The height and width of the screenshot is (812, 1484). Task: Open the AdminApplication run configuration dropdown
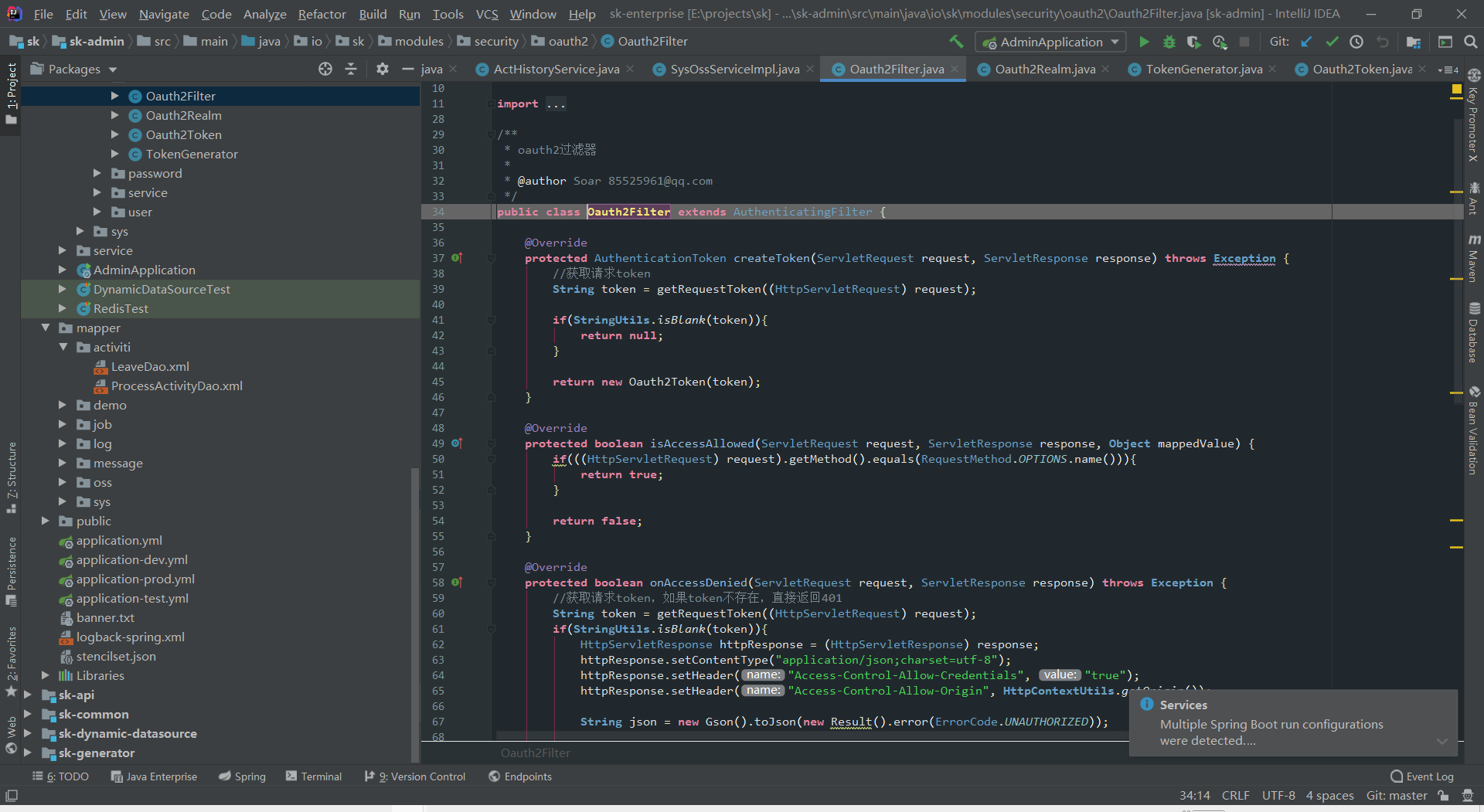(x=1050, y=42)
